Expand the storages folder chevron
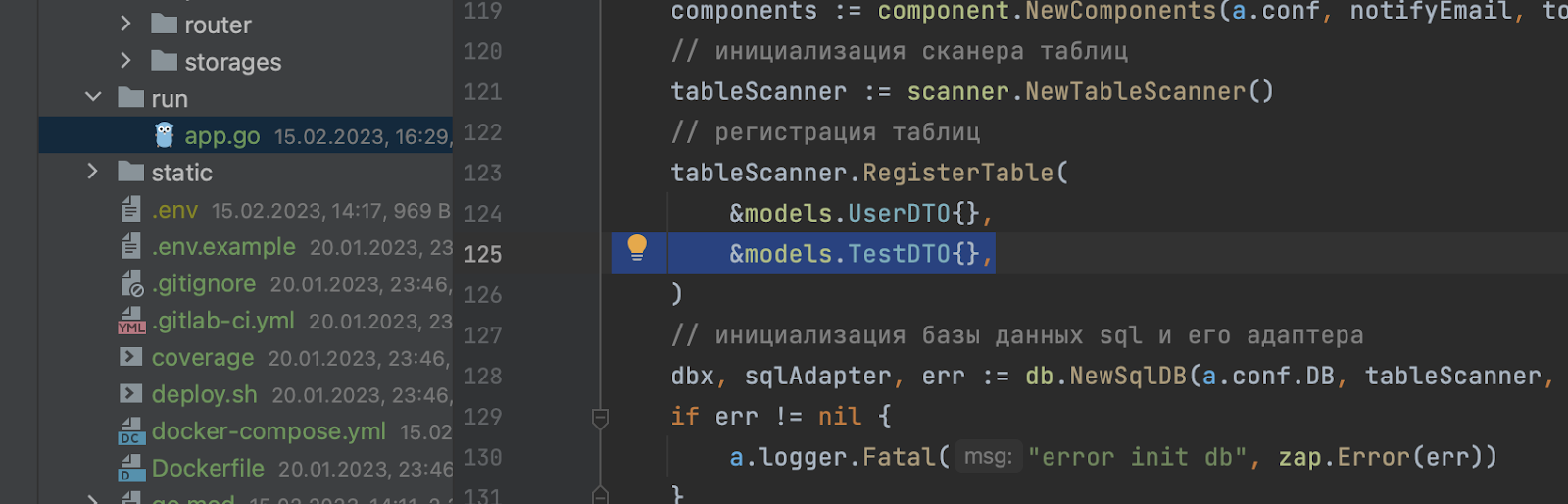Screen dimensions: 1568x504 tap(125, 61)
